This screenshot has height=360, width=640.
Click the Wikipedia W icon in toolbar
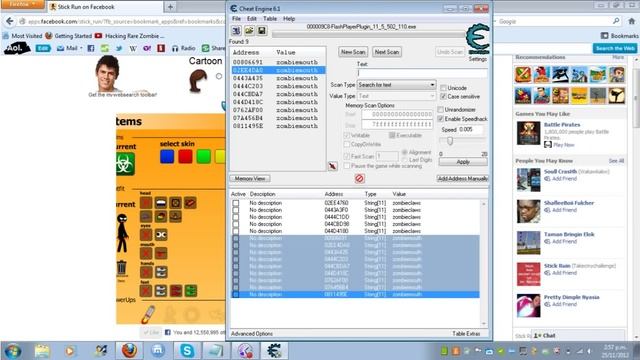click(133, 49)
